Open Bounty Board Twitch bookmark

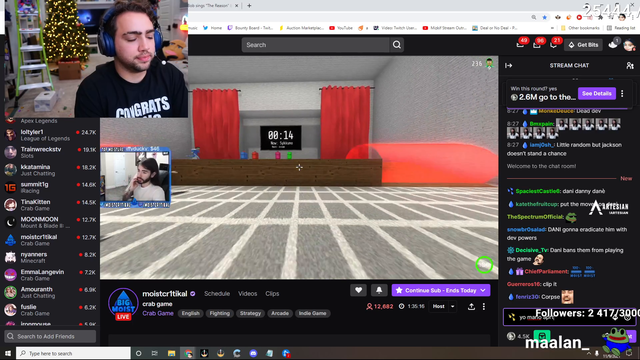click(250, 28)
